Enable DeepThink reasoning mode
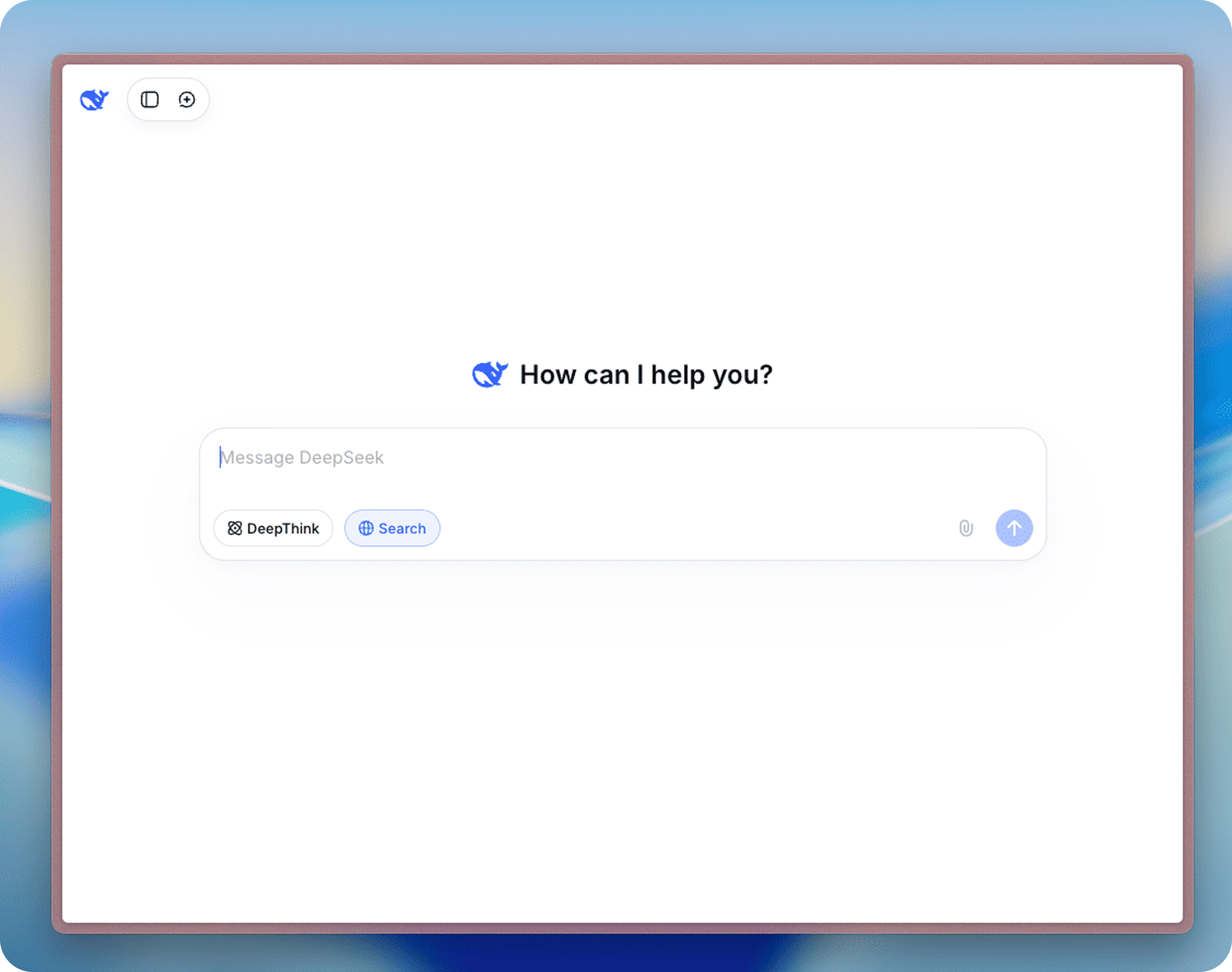Image resolution: width=1232 pixels, height=972 pixels. (x=273, y=528)
